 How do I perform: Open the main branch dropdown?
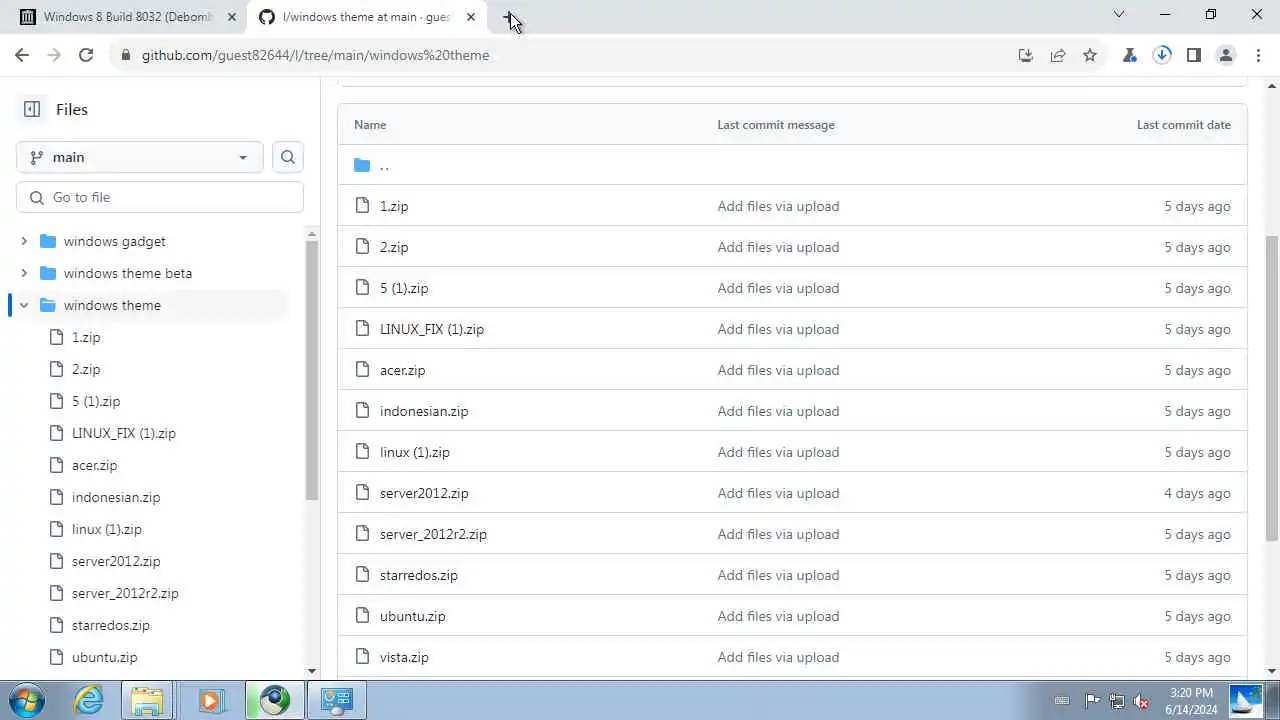point(140,157)
